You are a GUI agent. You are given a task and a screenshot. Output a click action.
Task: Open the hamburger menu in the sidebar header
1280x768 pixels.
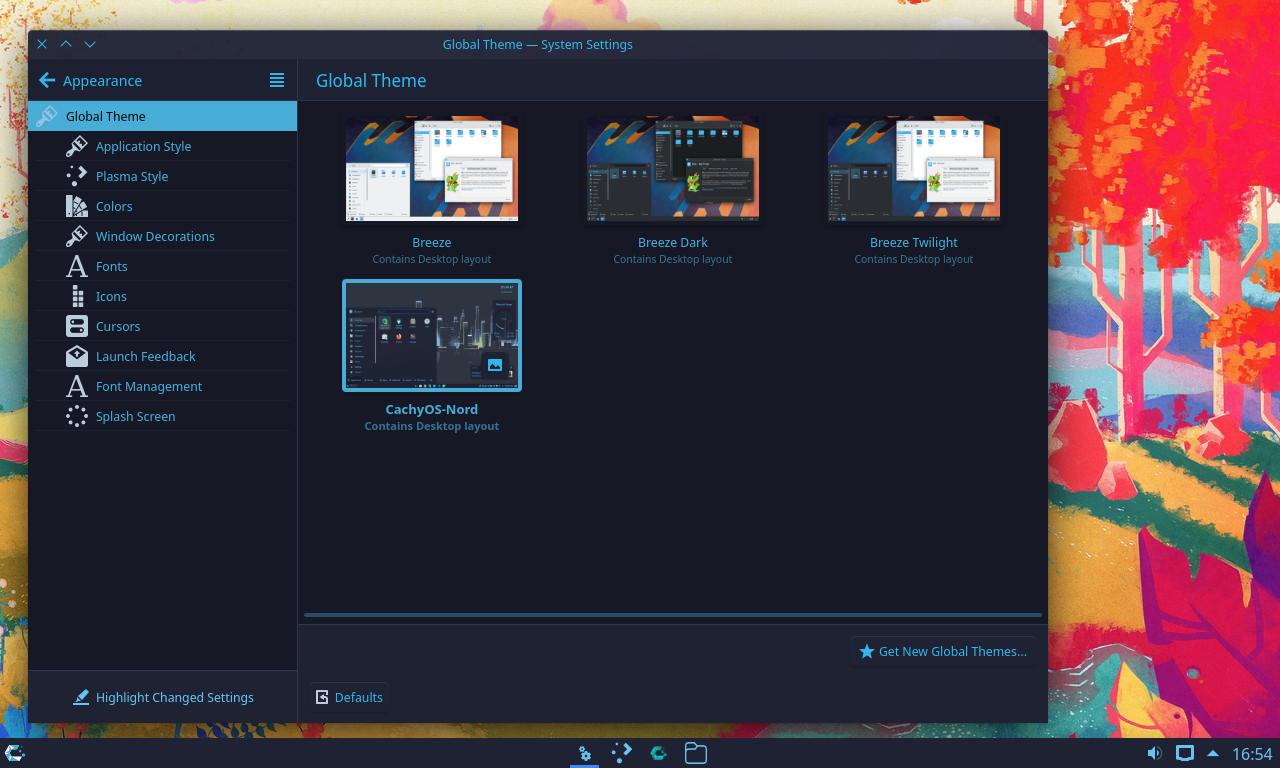click(277, 80)
